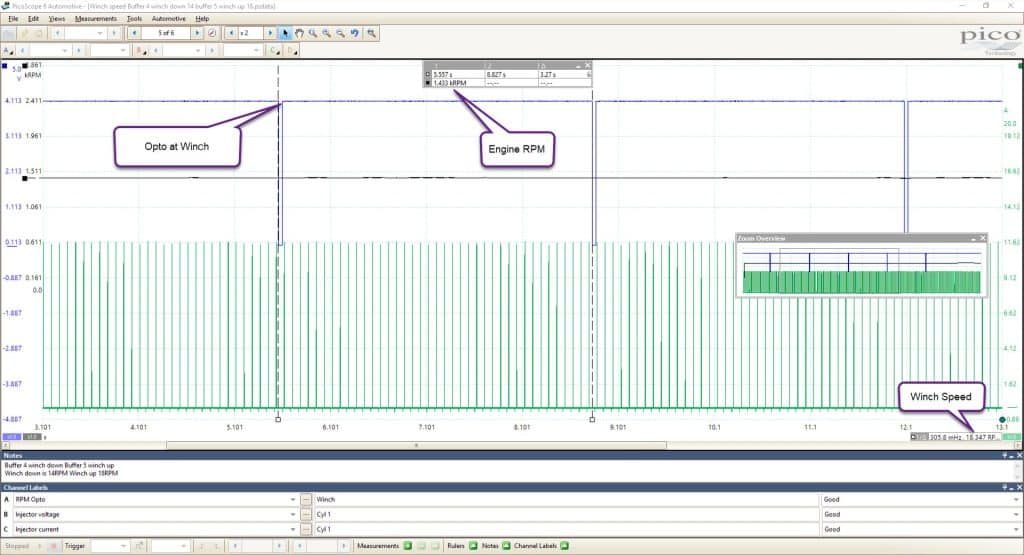This screenshot has height=555, width=1024.
Task: Open the Help menu
Action: [202, 19]
